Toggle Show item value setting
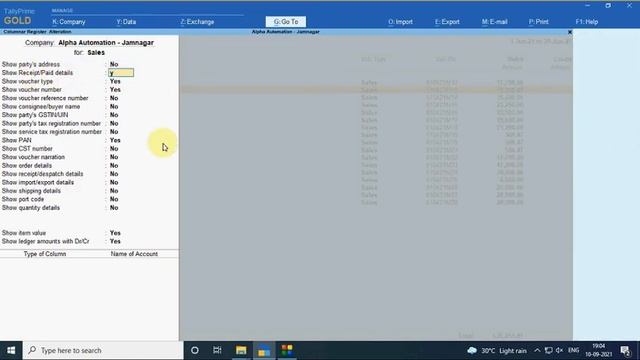The height and width of the screenshot is (360, 640). 115,233
